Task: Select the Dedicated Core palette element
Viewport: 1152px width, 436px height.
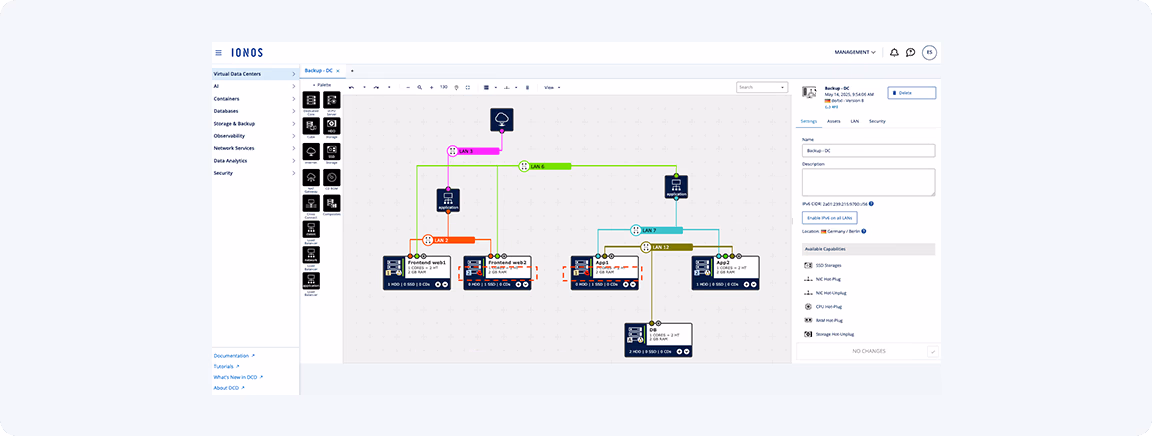Action: [x=311, y=102]
